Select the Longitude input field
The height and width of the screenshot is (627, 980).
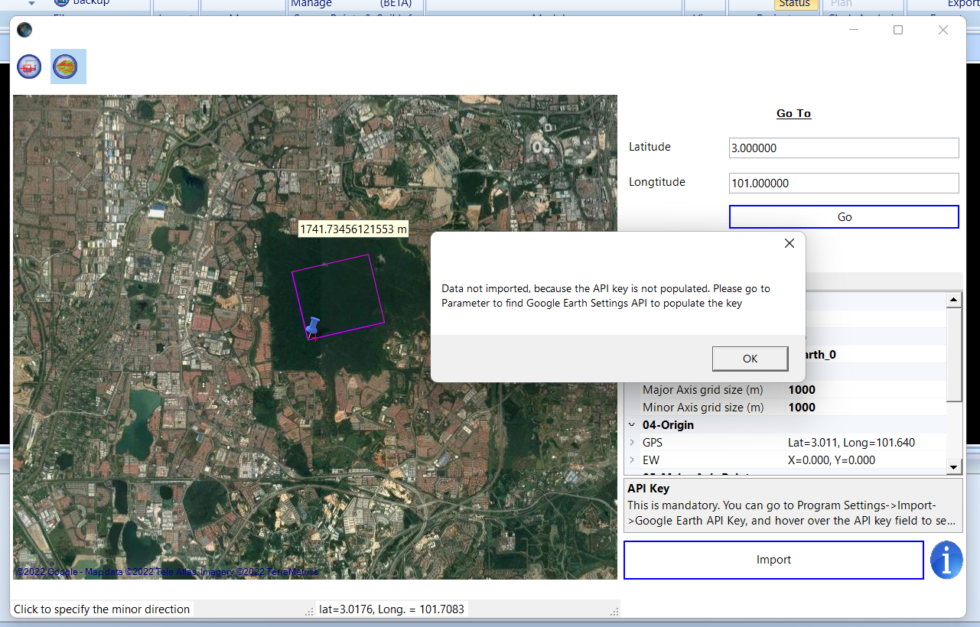coord(843,182)
